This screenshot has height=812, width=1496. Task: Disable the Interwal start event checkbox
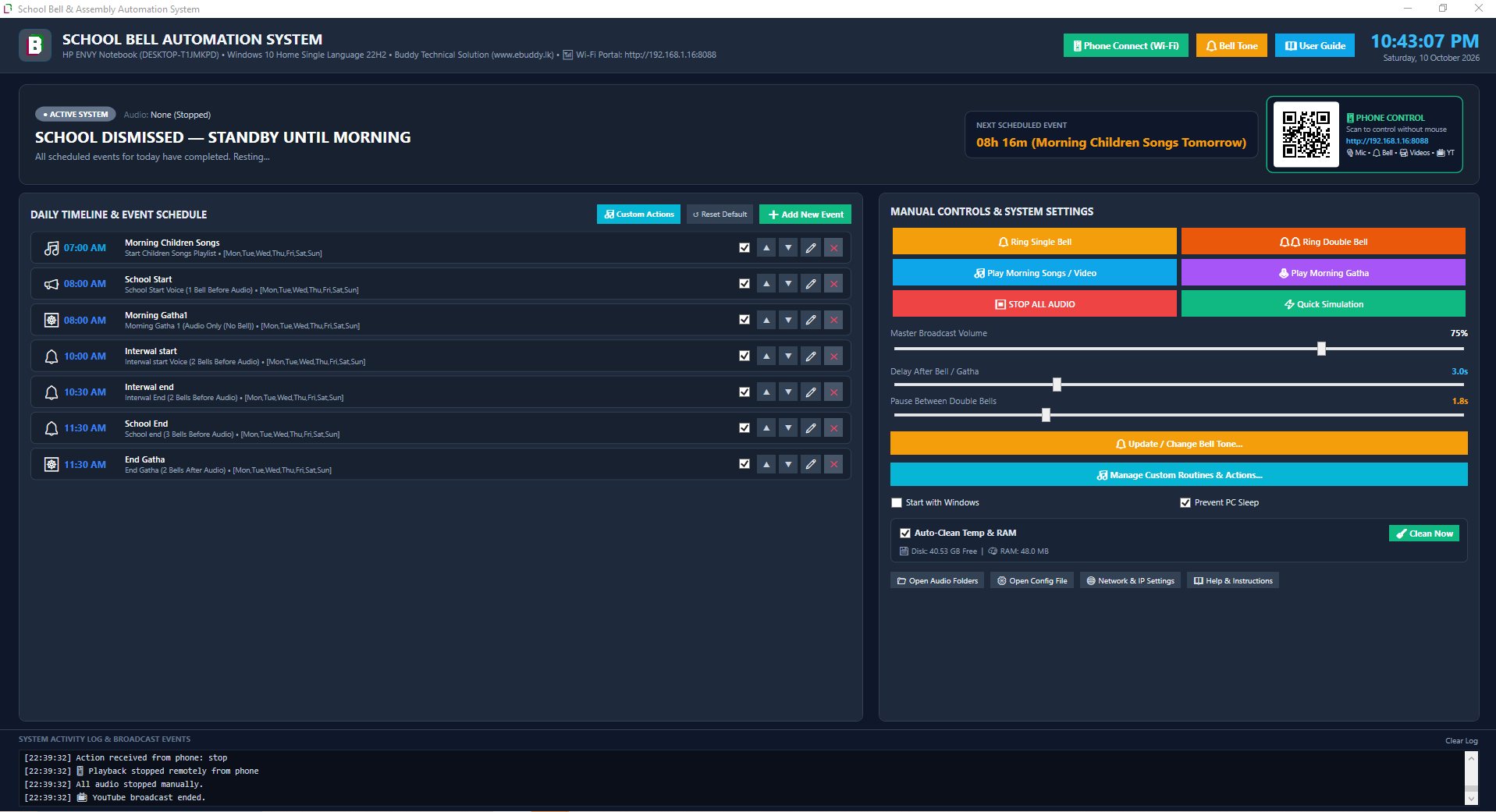coord(744,356)
